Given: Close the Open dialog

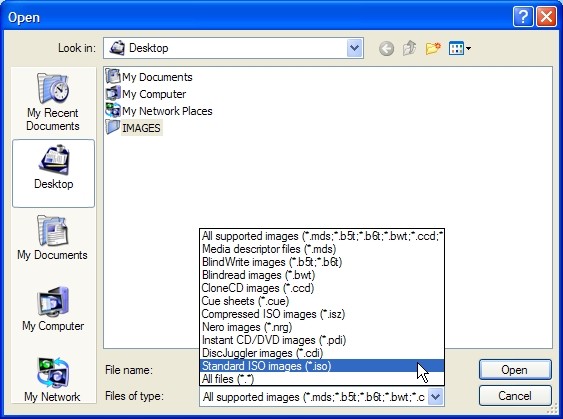Looking at the screenshot, I should (x=546, y=17).
